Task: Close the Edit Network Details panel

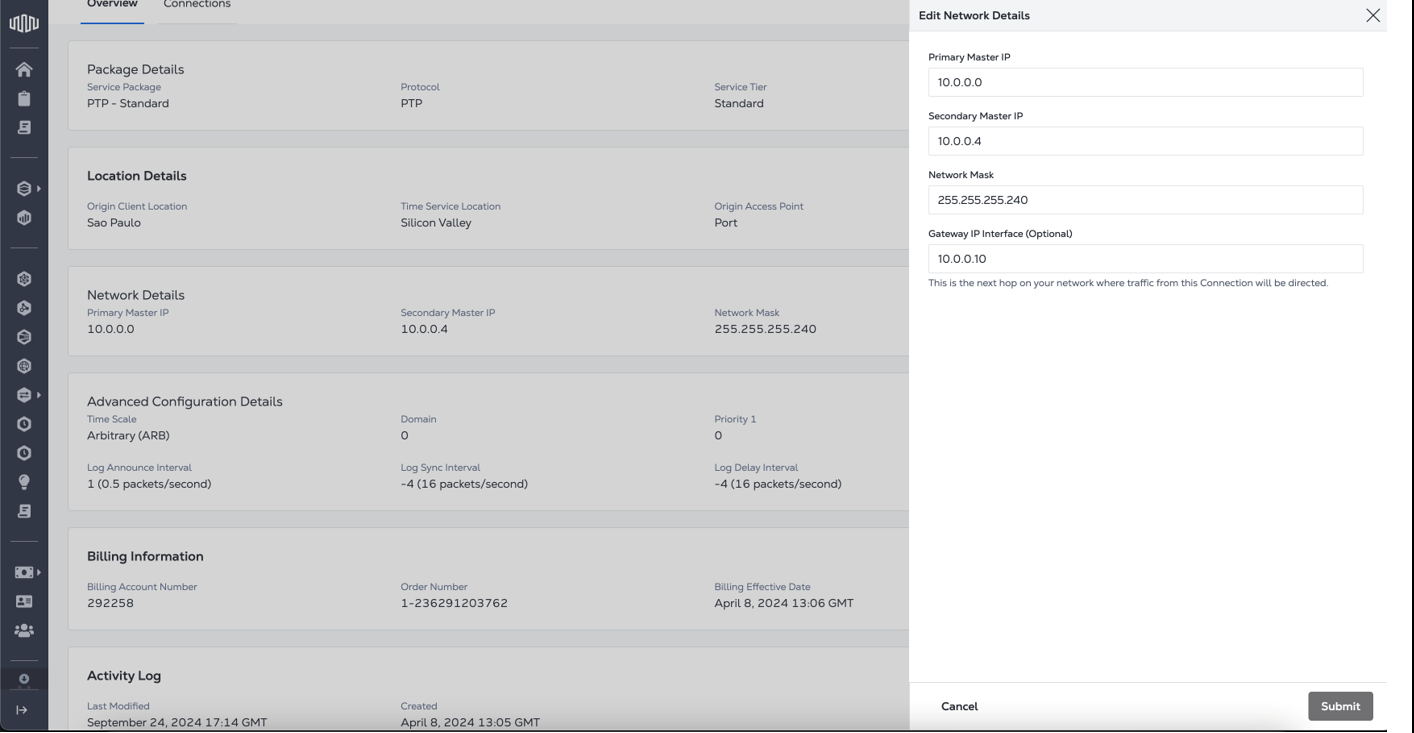Action: point(1372,15)
